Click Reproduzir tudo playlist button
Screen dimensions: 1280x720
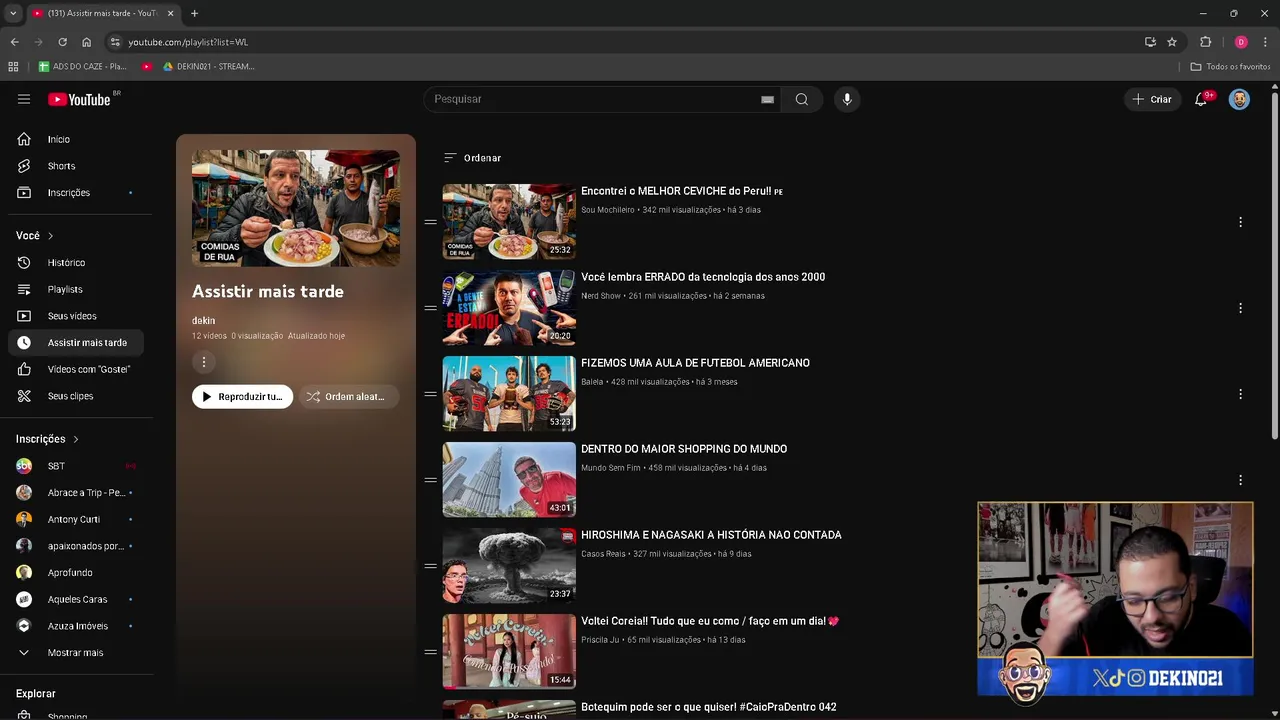point(242,397)
